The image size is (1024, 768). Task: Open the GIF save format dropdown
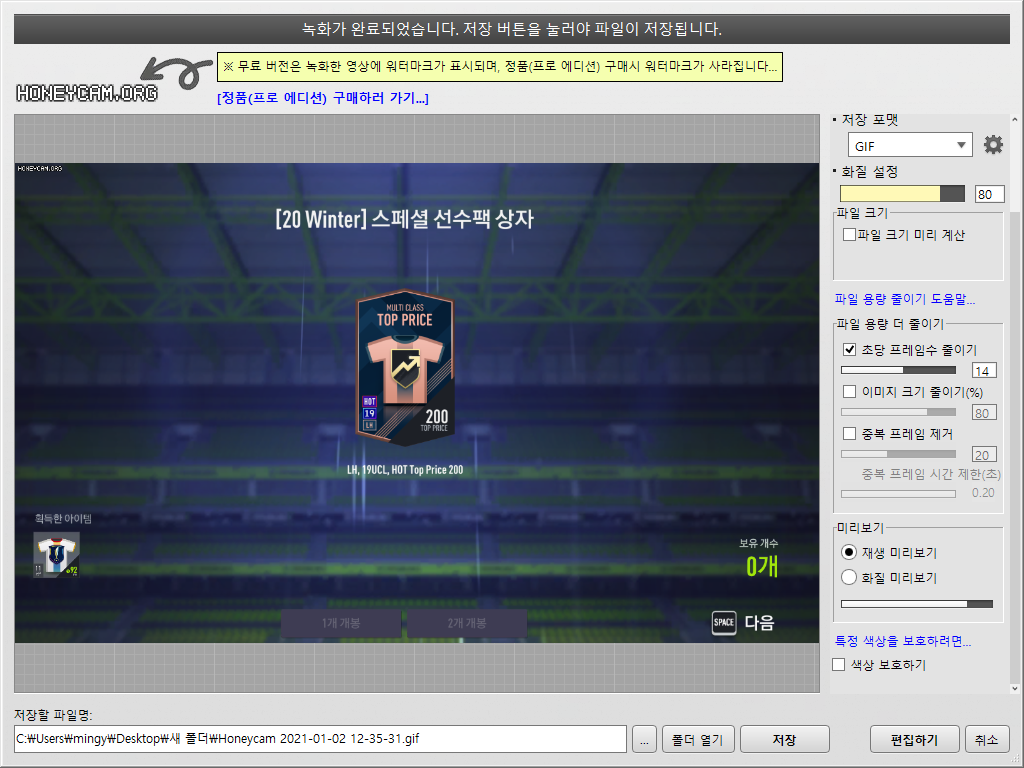(910, 145)
